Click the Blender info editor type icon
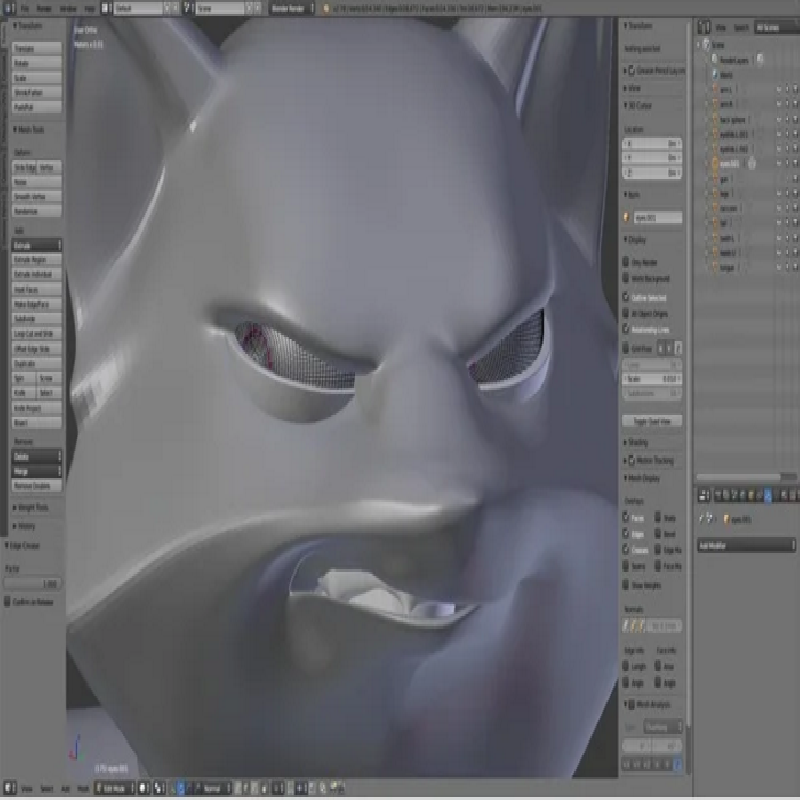Viewport: 800px width, 800px height. pyautogui.click(x=8, y=8)
